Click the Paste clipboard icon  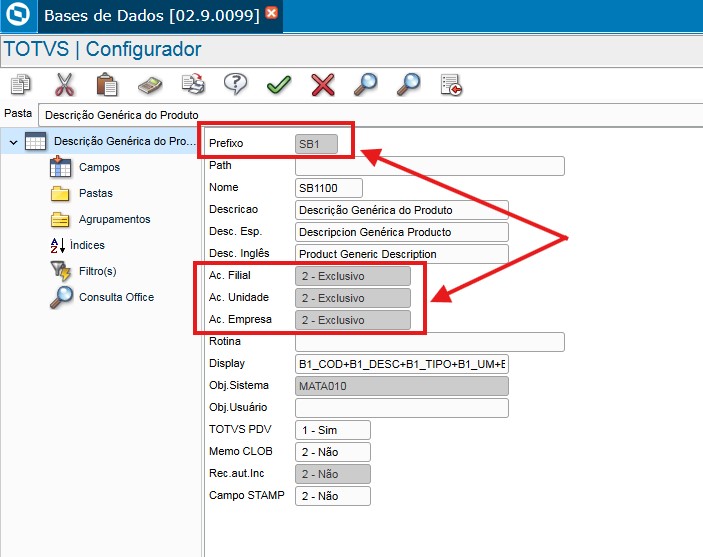107,84
